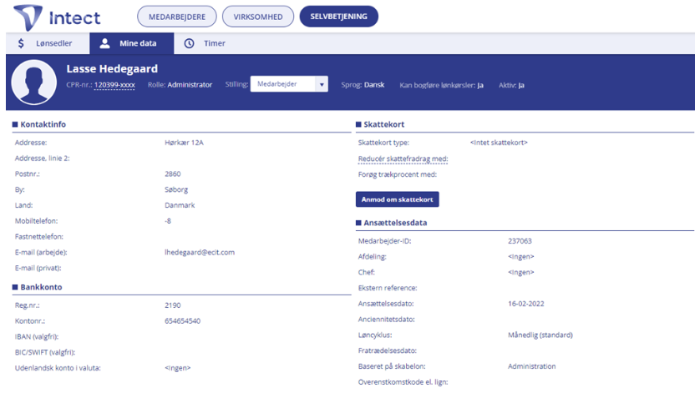Click the Mobiltelefon value -8
The image size is (697, 396).
(168, 221)
